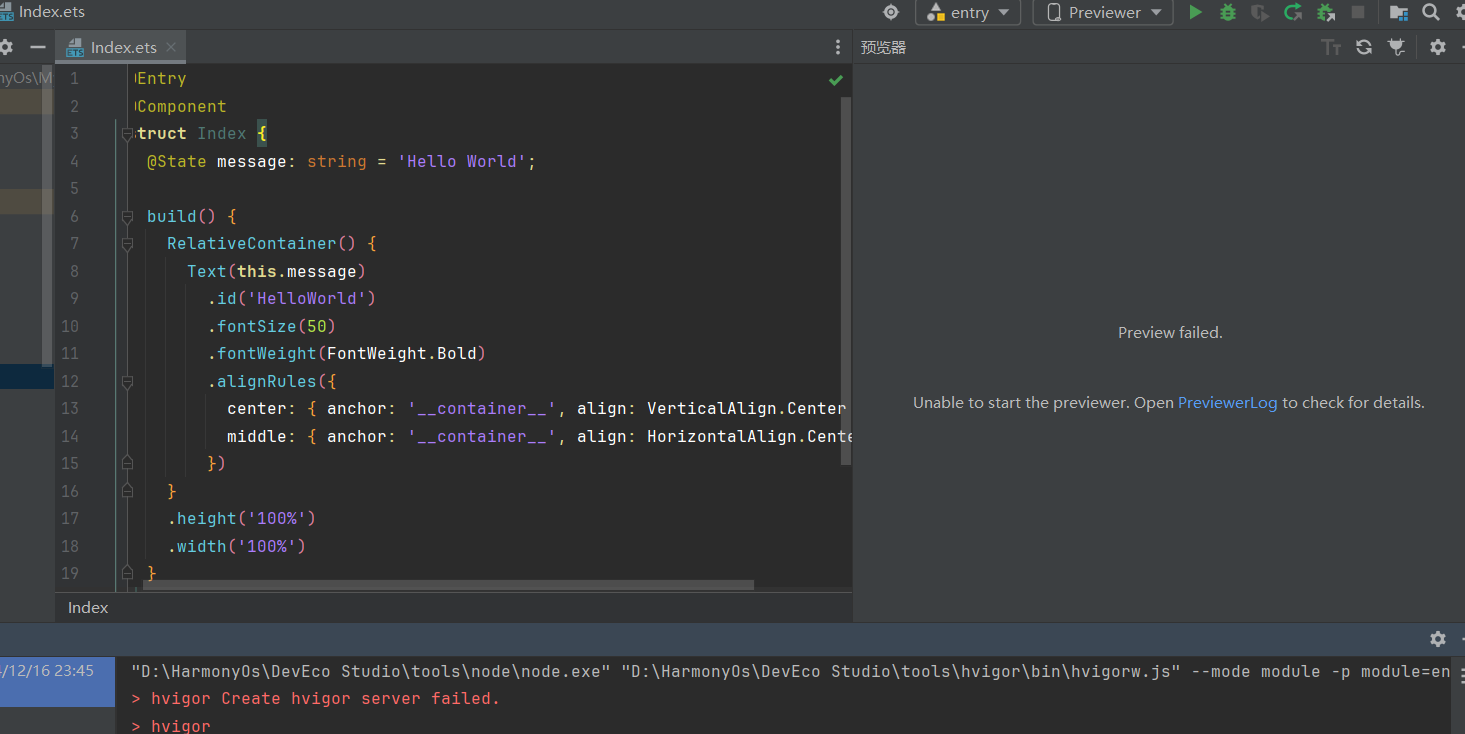Open previewer panel settings gear
The height and width of the screenshot is (734, 1465).
click(x=1438, y=47)
